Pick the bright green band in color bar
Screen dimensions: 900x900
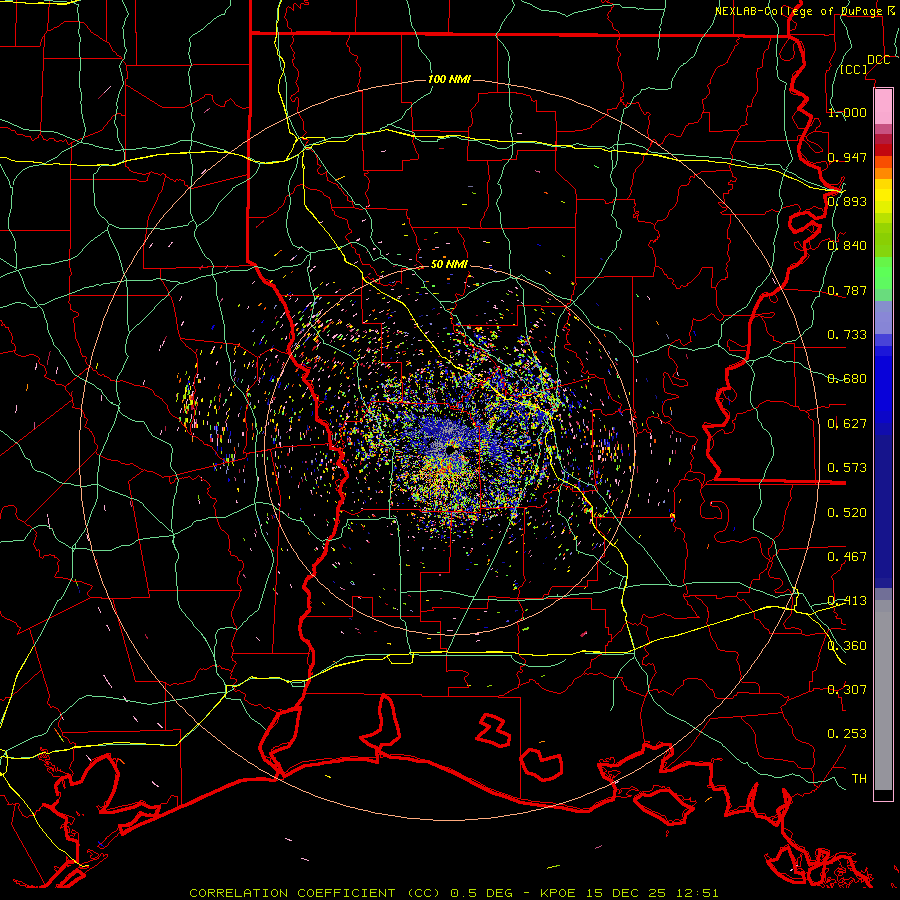coord(883,273)
